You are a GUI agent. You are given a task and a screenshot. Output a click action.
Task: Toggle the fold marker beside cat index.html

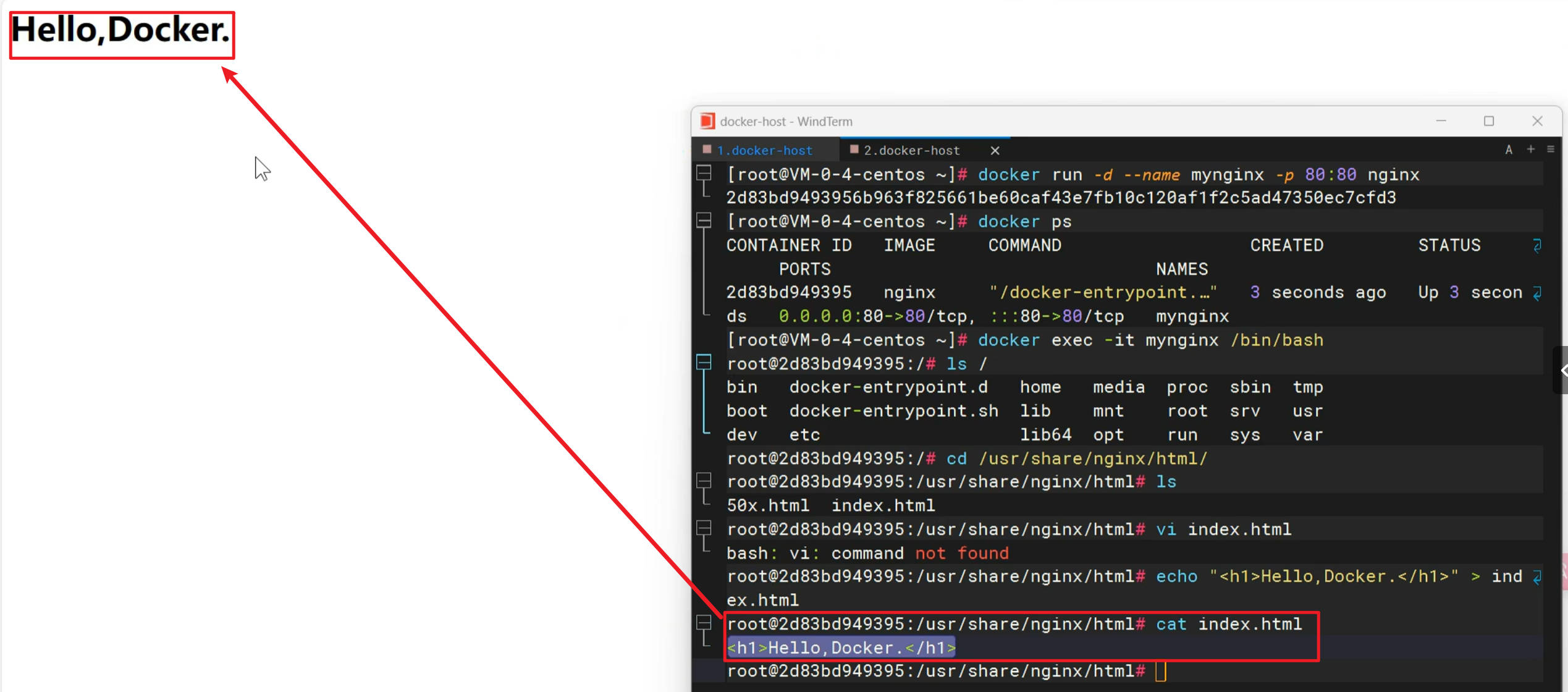[x=704, y=623]
